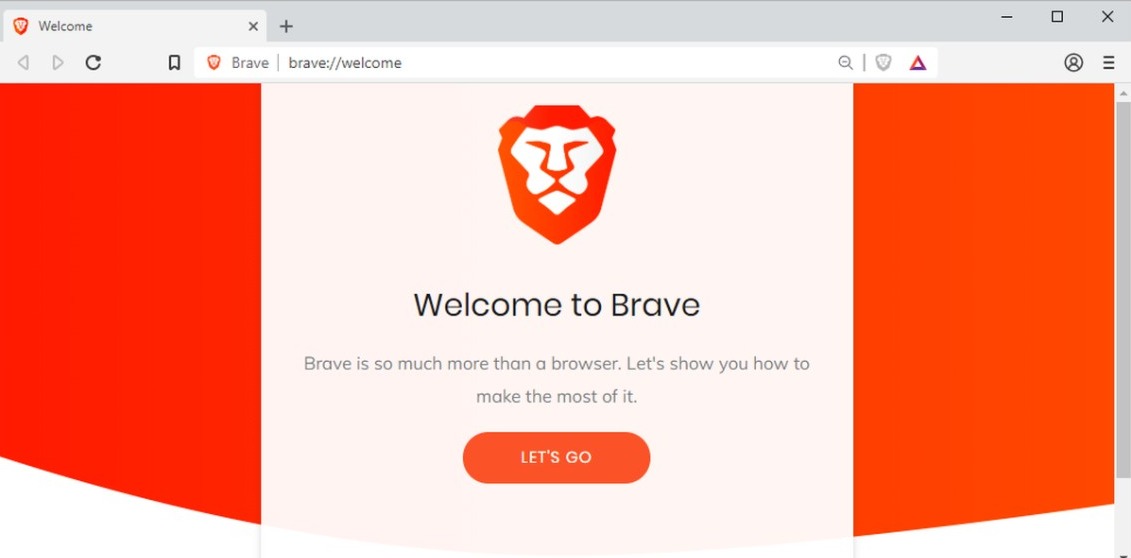Viewport: 1131px width, 558px height.
Task: Click the vertical scrollbar thumb
Action: point(1123,288)
